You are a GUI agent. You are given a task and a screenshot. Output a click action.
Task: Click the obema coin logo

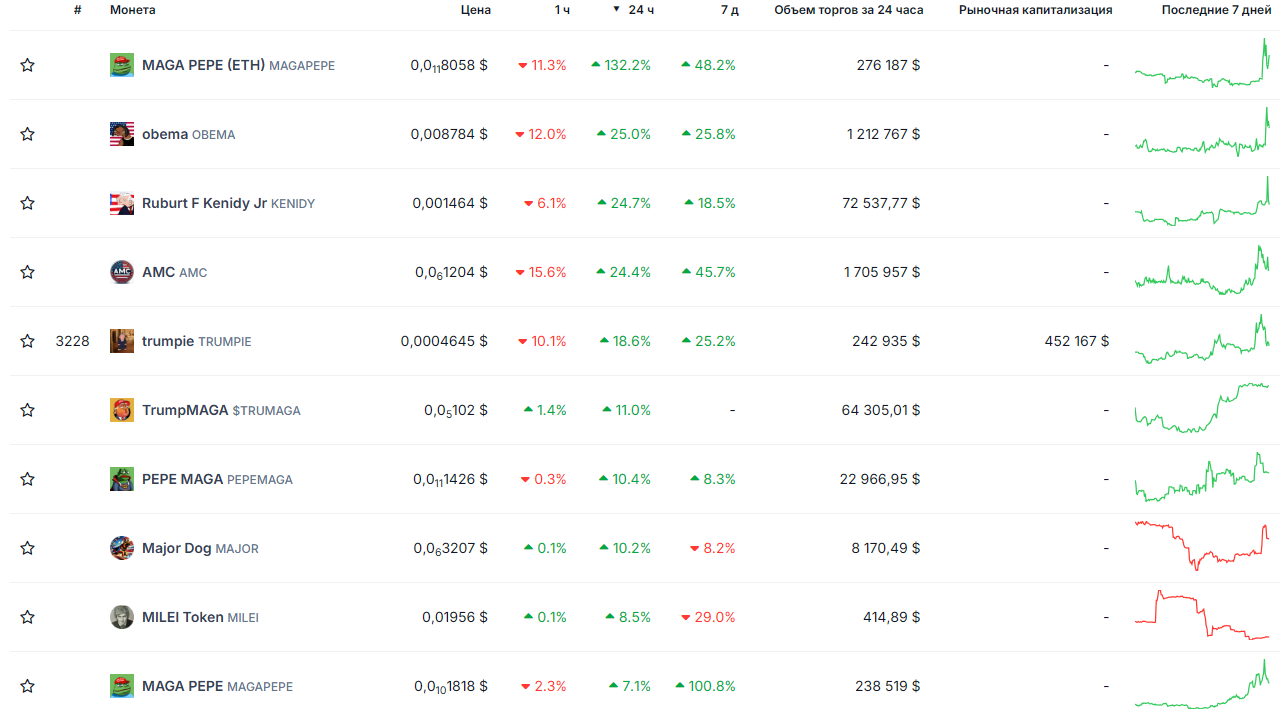point(122,134)
